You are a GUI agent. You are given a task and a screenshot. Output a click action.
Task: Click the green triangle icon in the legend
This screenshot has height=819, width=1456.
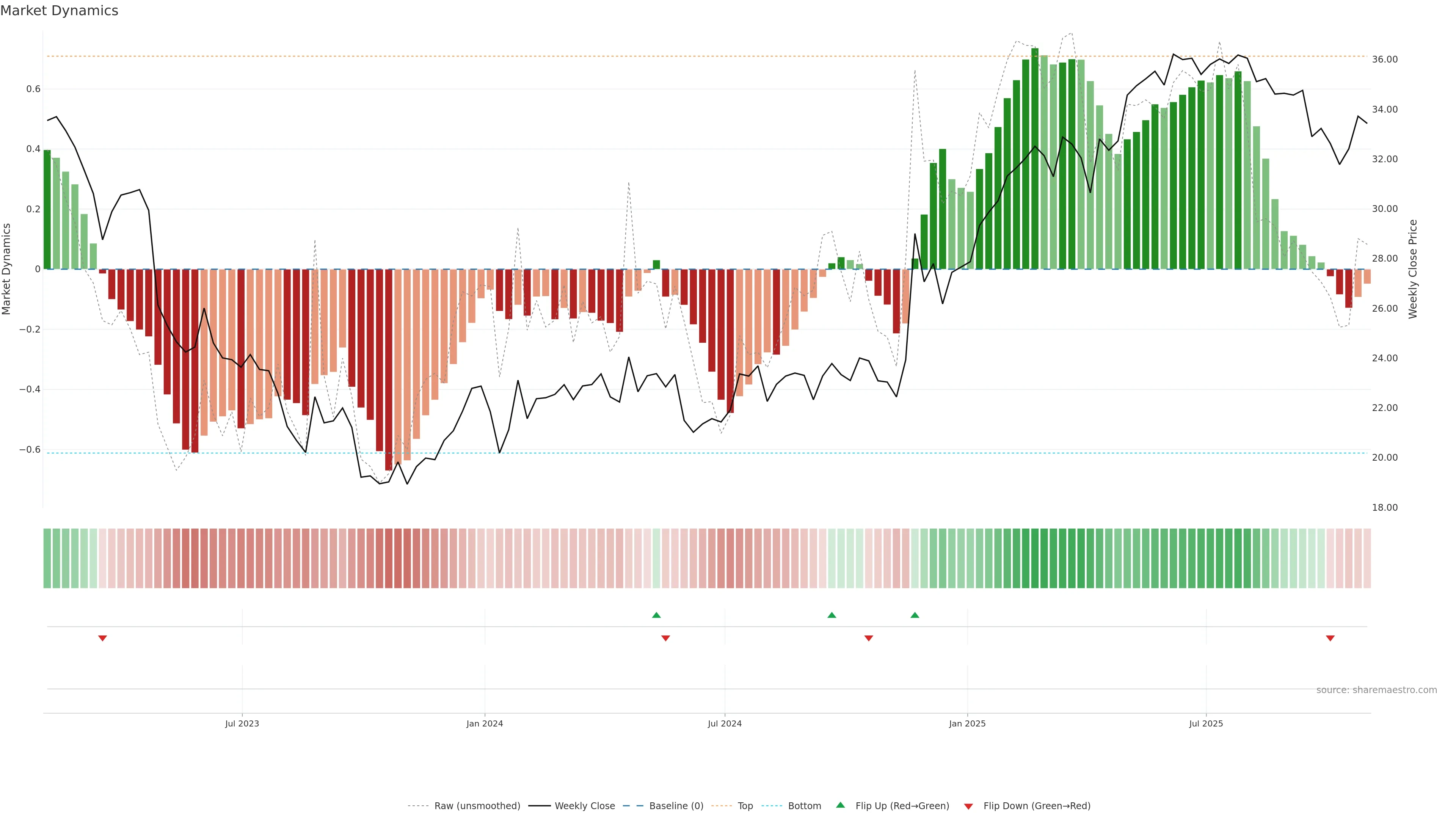click(x=841, y=805)
